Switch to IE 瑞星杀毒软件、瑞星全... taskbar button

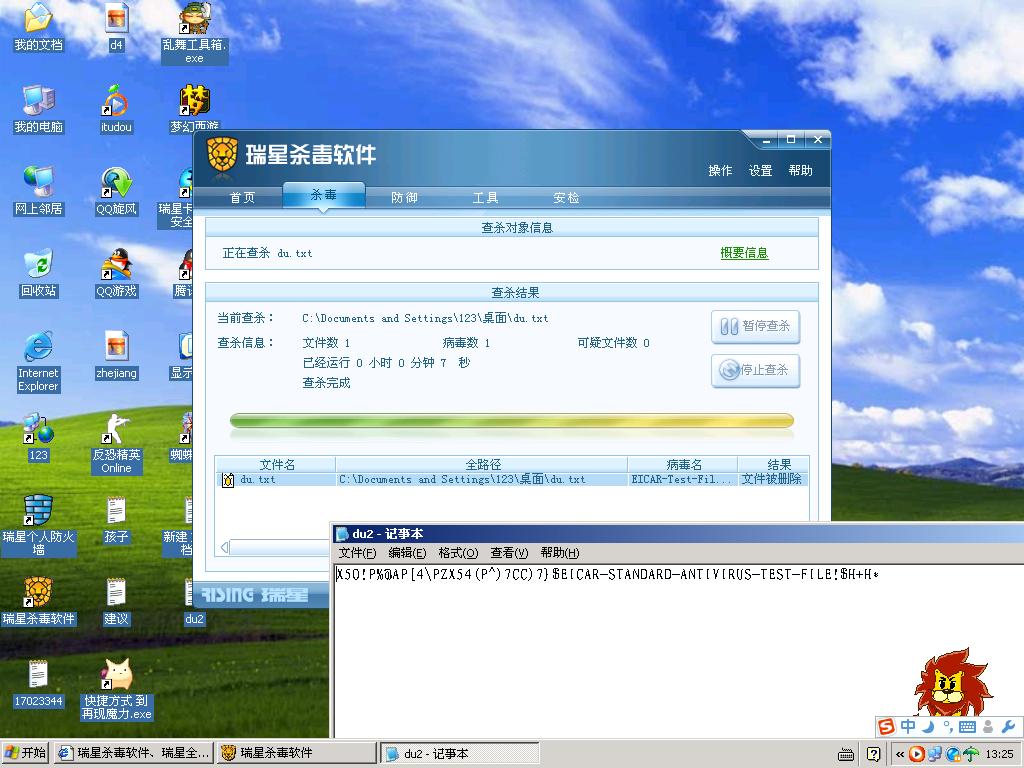click(x=134, y=753)
